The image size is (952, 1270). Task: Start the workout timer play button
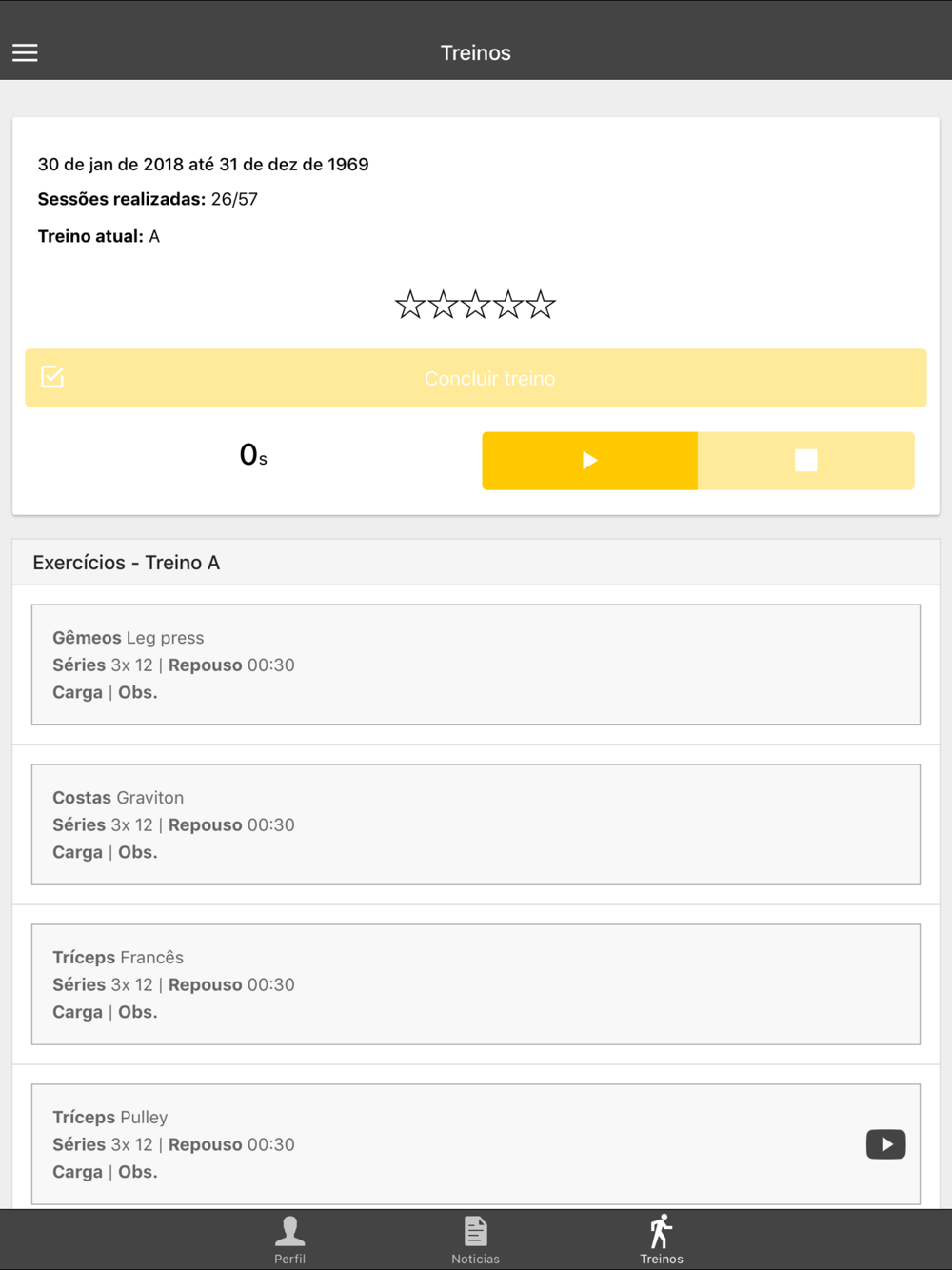(589, 461)
